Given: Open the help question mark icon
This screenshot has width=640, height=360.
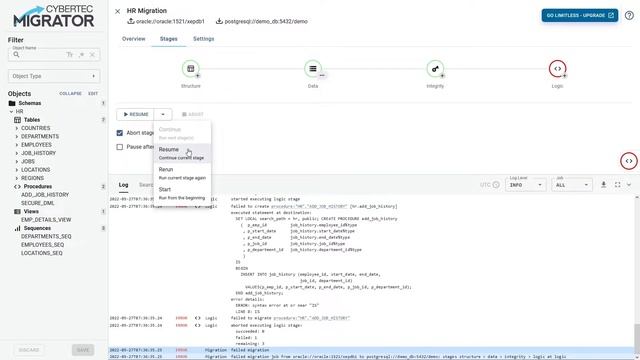Looking at the screenshot, I should click(x=629, y=16).
